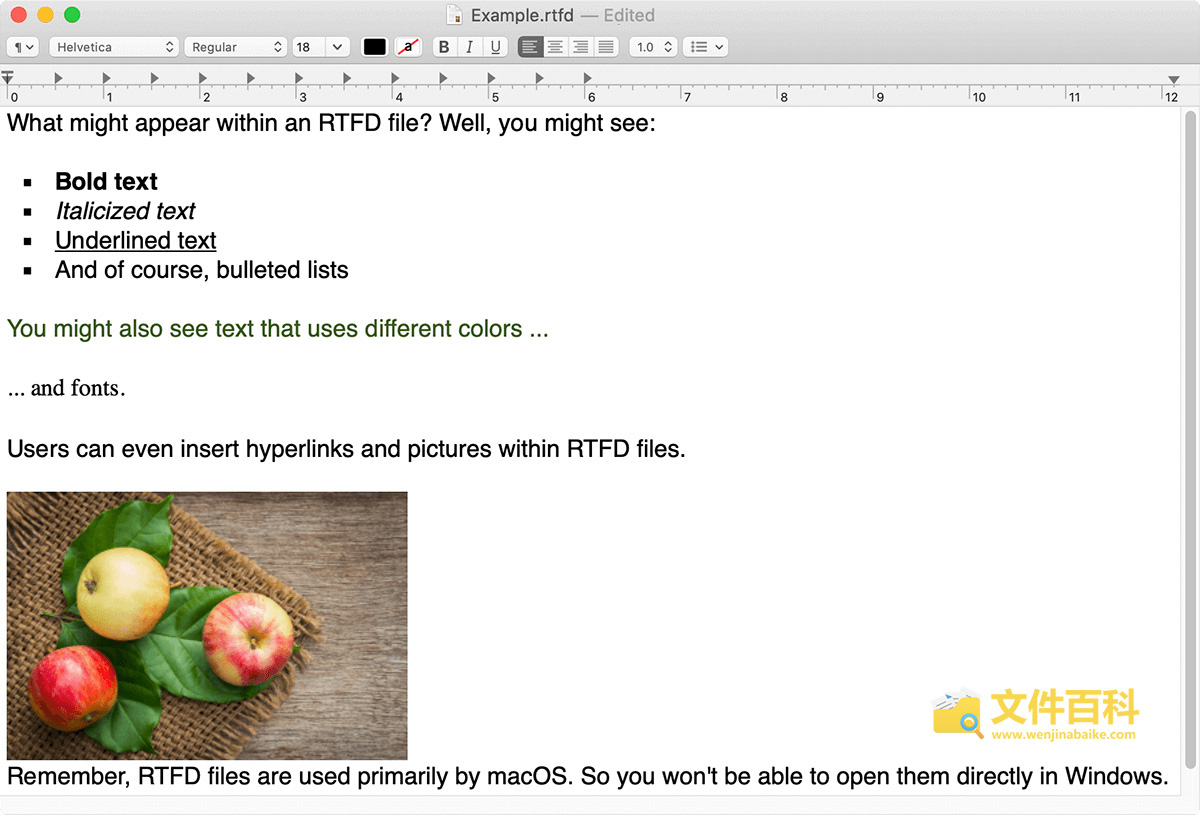Click the 'Underlined text' list item

click(136, 241)
